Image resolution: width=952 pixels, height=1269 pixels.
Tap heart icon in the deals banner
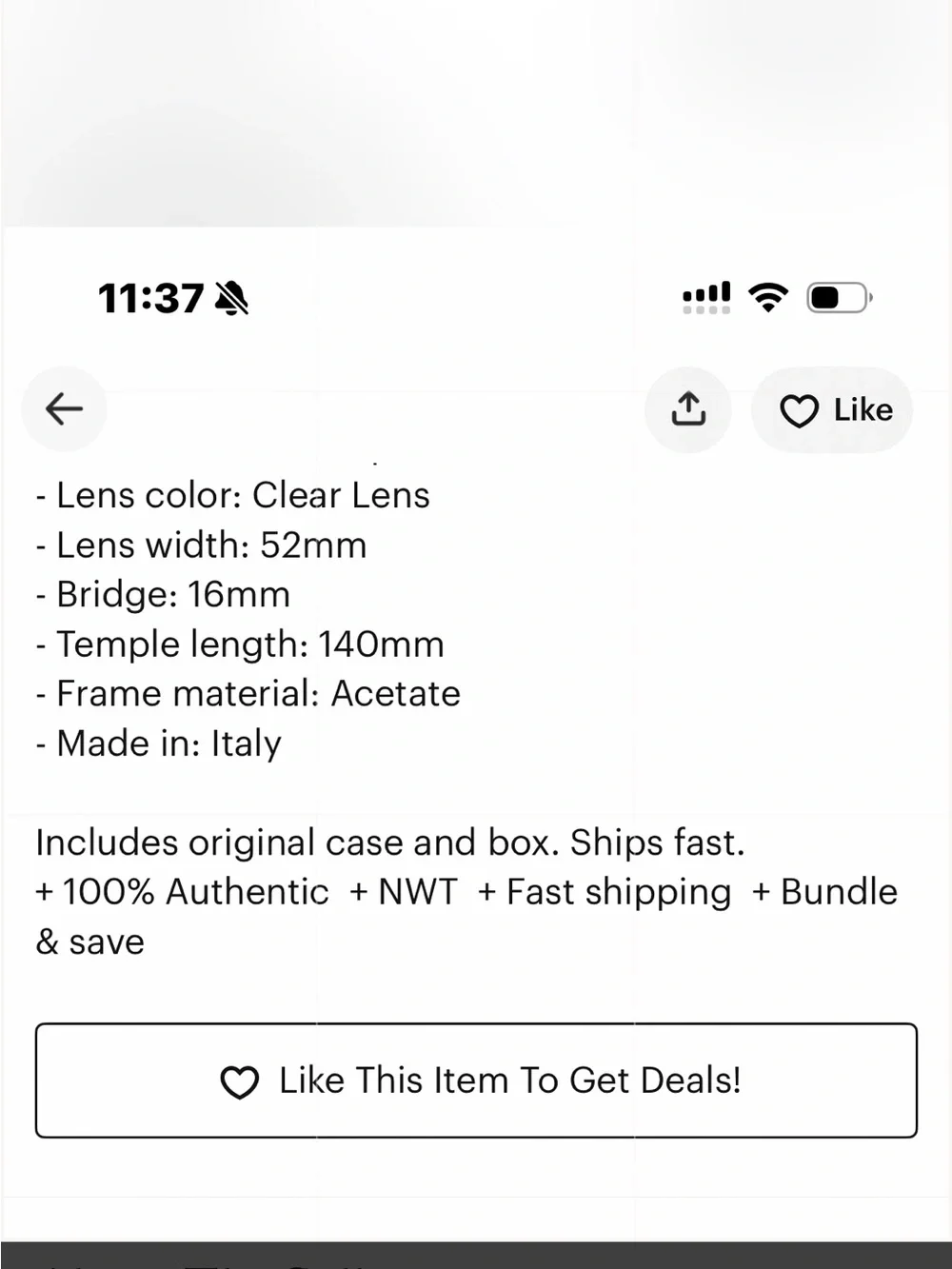point(239,1082)
